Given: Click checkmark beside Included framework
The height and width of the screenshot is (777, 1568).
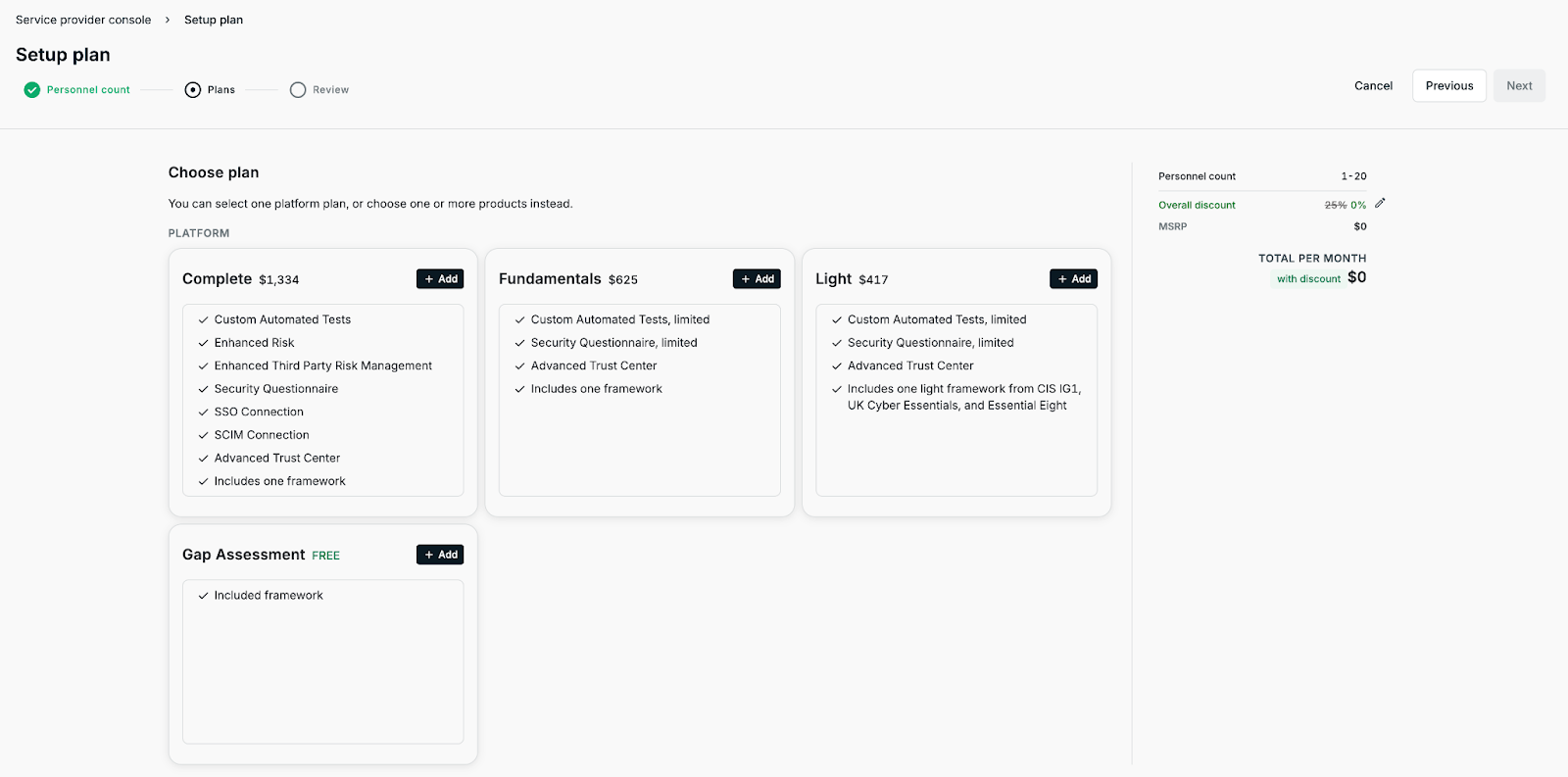Looking at the screenshot, I should [x=204, y=596].
